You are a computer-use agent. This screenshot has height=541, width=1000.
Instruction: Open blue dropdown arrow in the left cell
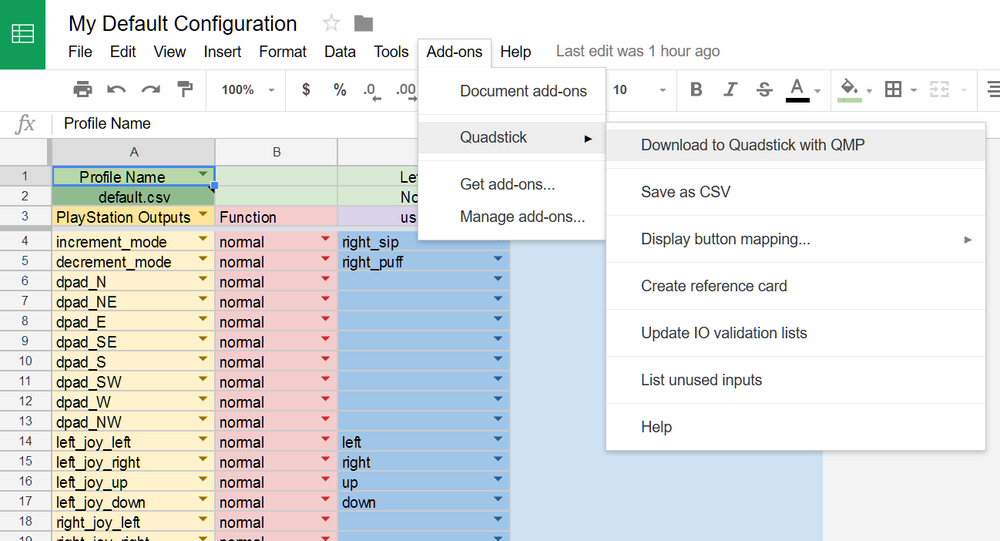498,439
